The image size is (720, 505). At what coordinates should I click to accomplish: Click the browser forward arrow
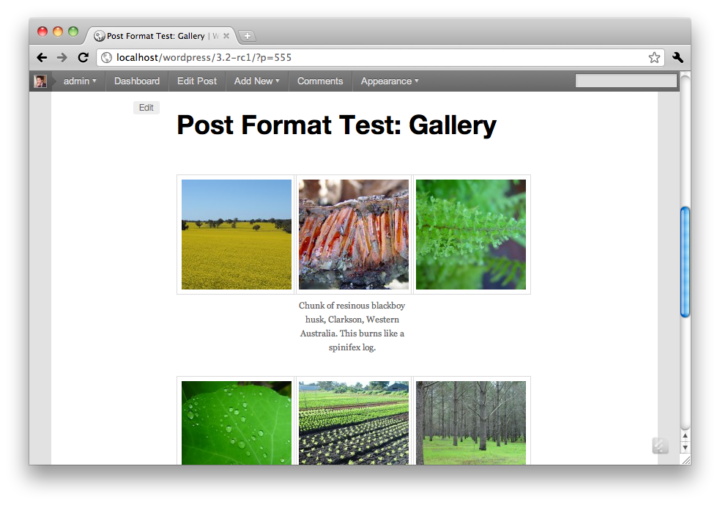click(x=62, y=57)
